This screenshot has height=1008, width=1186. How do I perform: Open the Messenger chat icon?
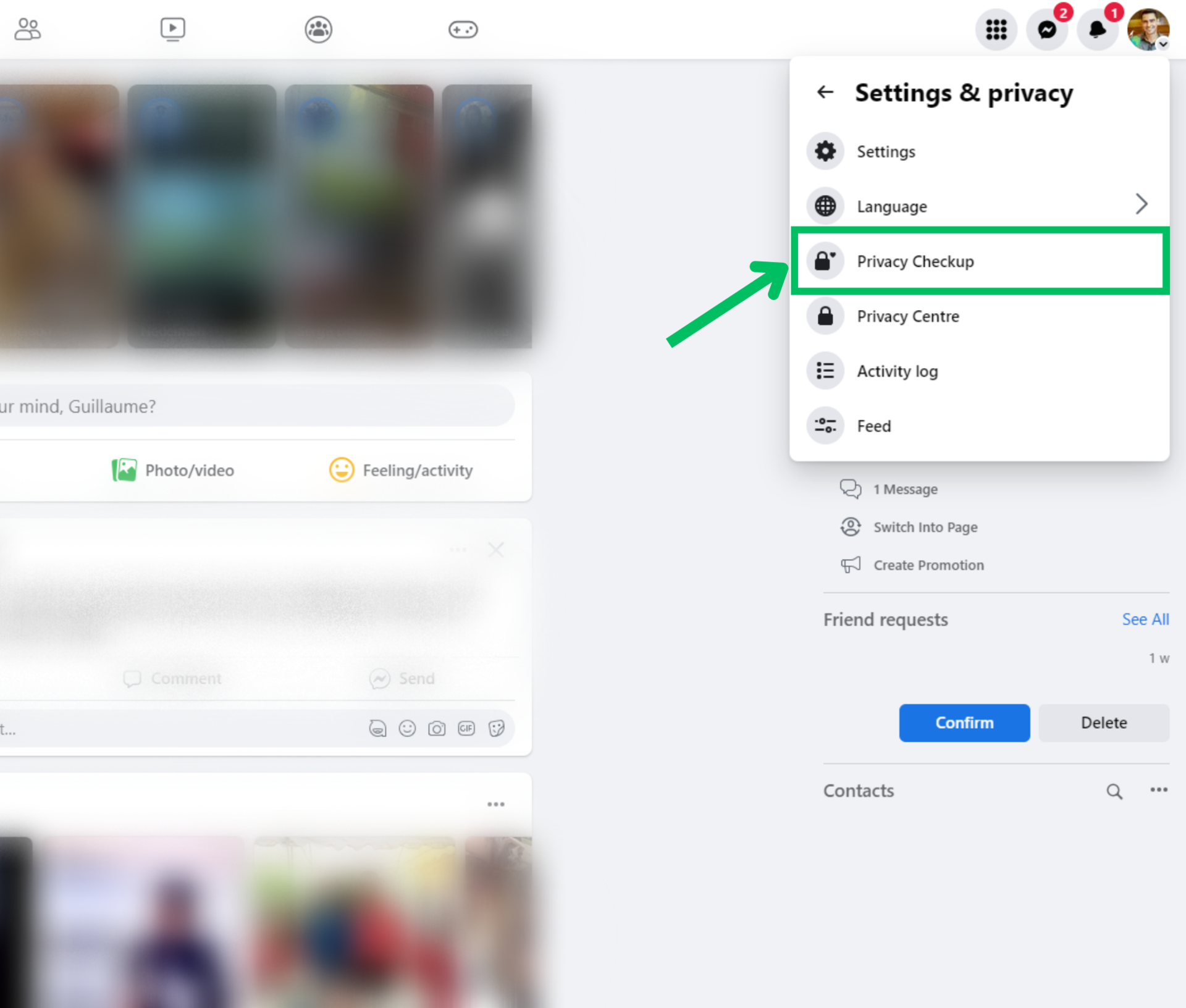click(x=1046, y=29)
